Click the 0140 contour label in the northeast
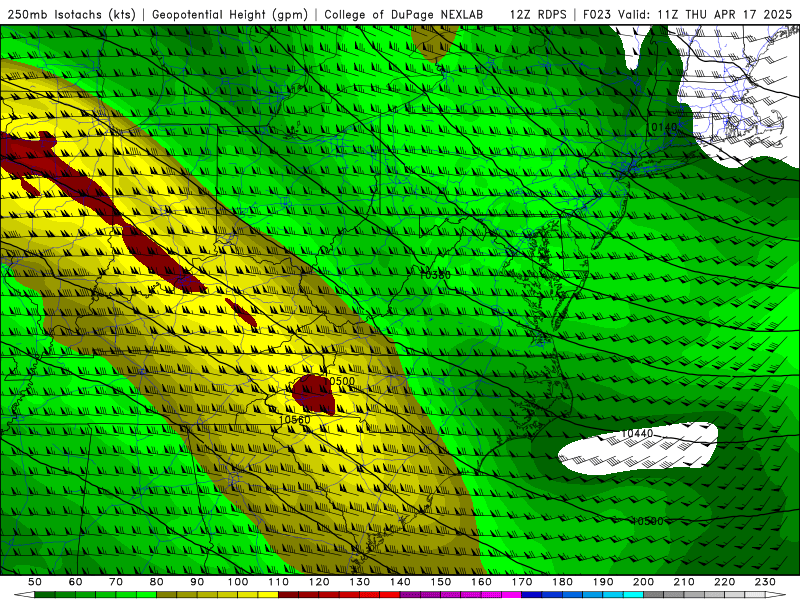Viewport: 800px width, 600px height. (x=664, y=127)
